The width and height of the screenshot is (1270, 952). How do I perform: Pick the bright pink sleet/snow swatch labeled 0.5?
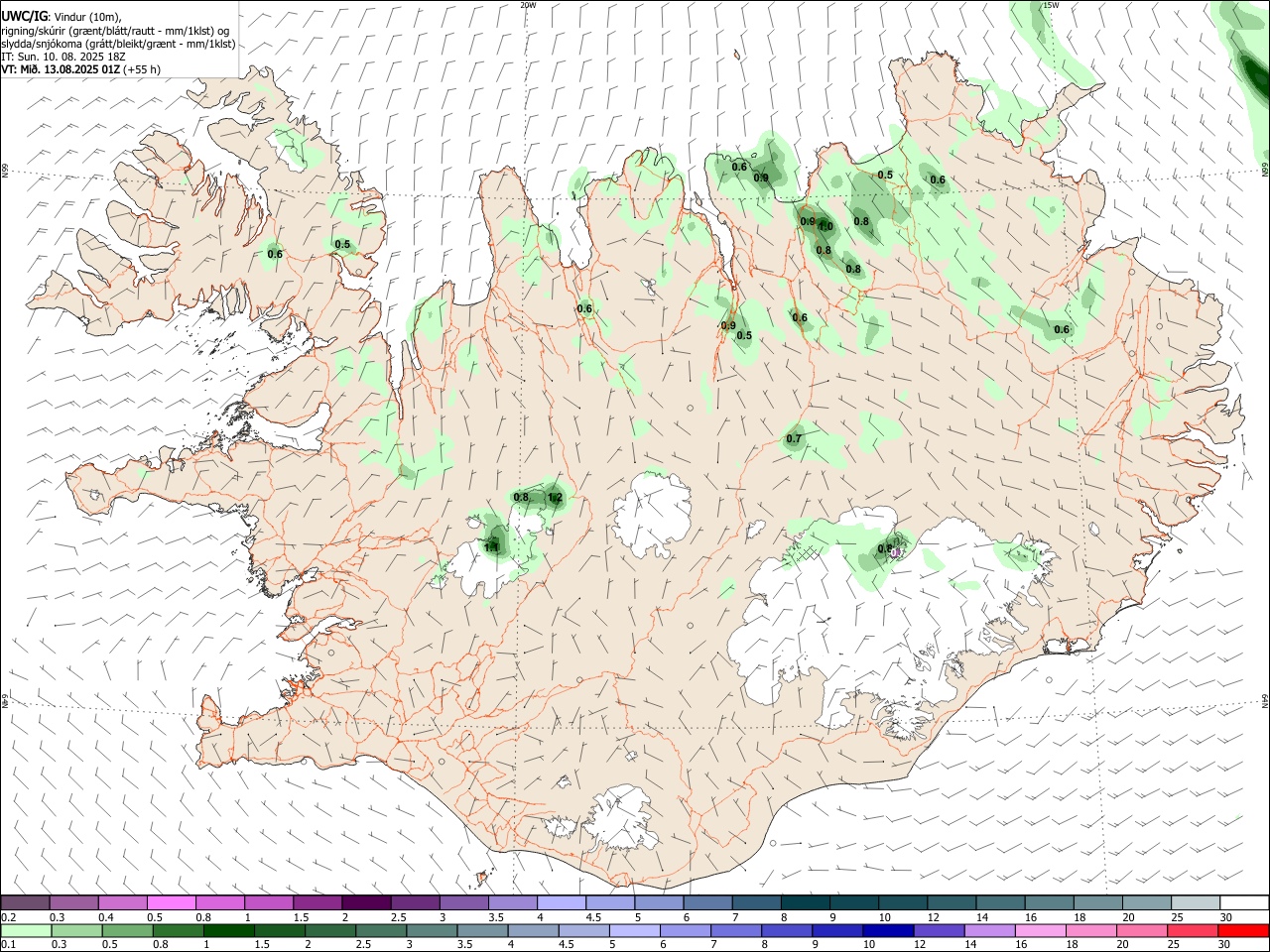click(173, 902)
